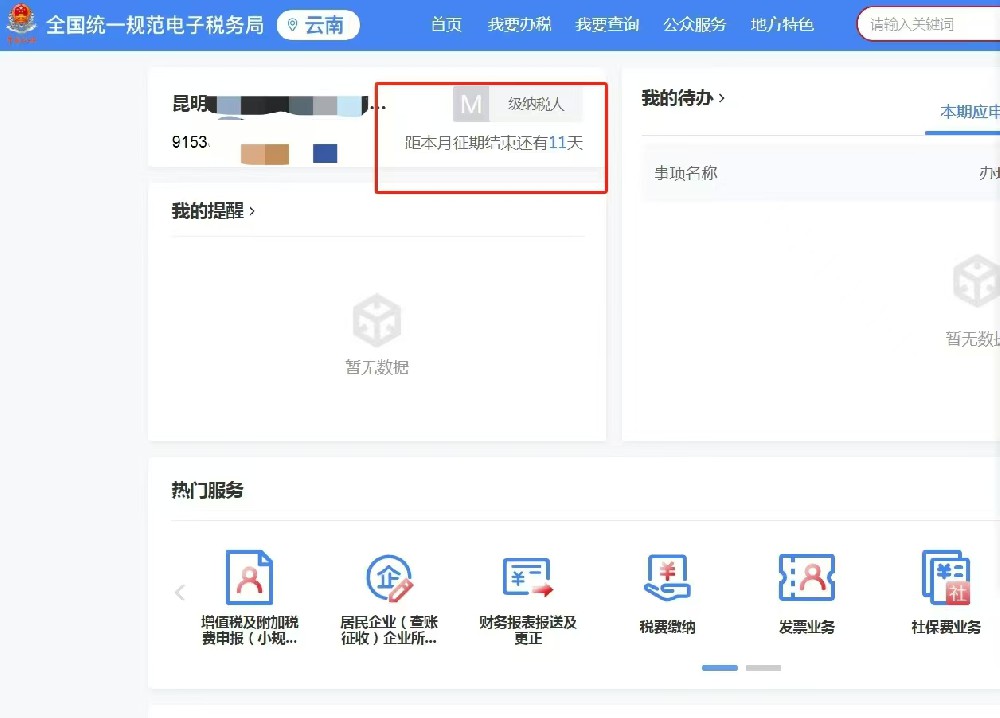Open the 我要办税 menu

point(519,25)
